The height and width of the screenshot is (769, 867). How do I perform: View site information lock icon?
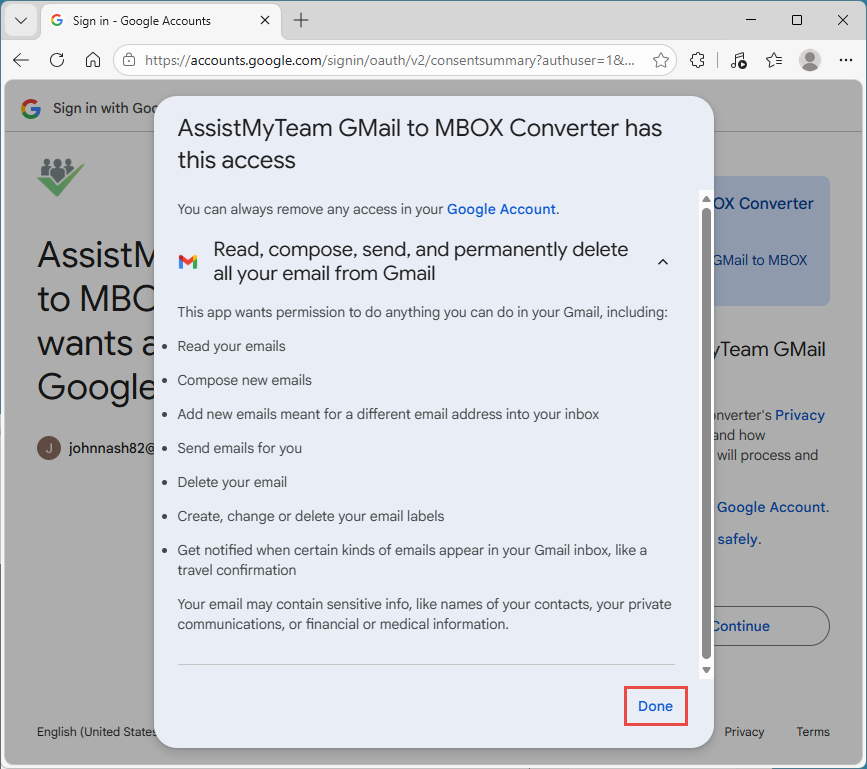tap(129, 60)
